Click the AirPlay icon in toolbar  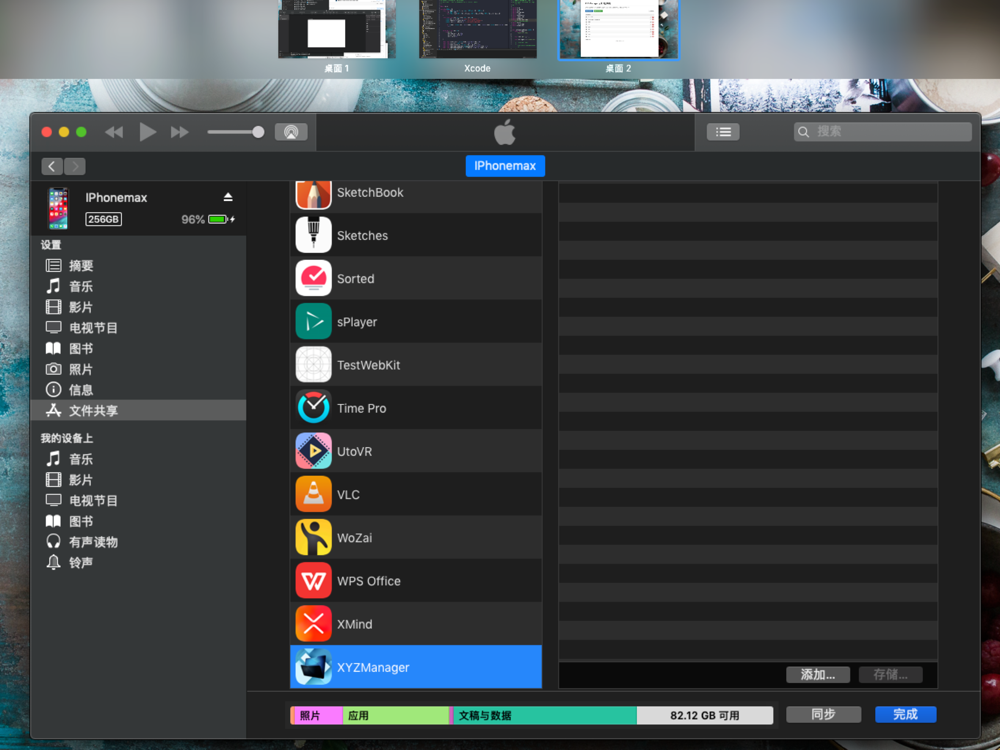(x=291, y=132)
